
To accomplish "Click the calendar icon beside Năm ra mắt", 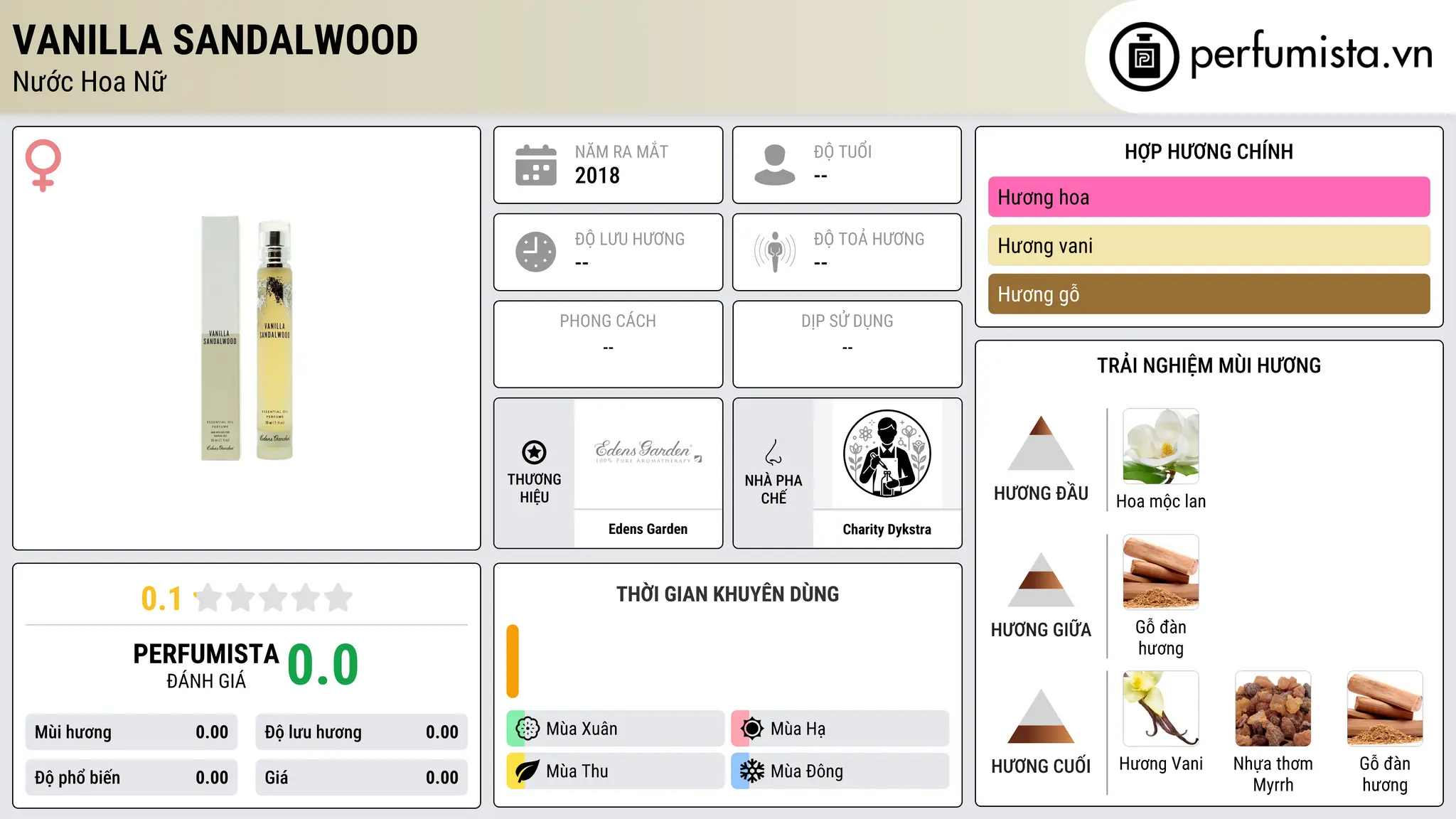I will pos(536,165).
